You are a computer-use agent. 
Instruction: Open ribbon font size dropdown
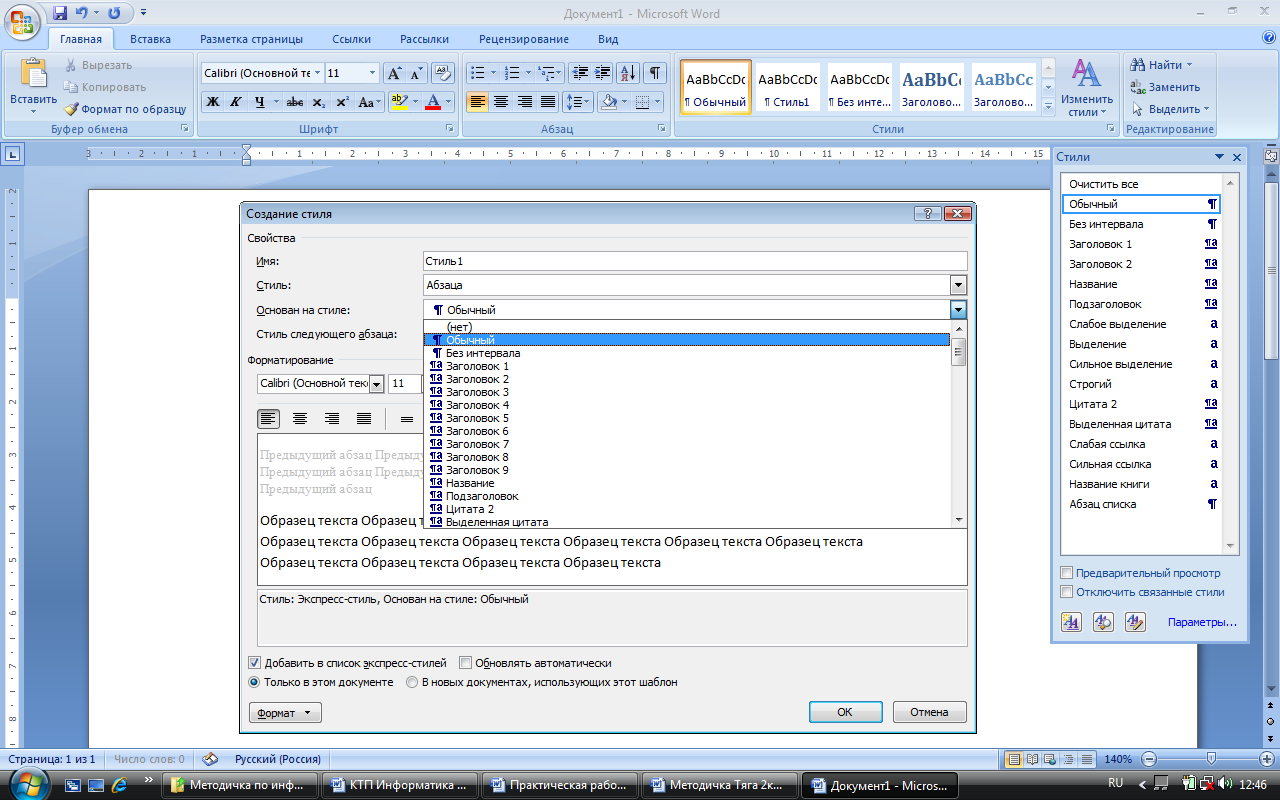[x=373, y=73]
